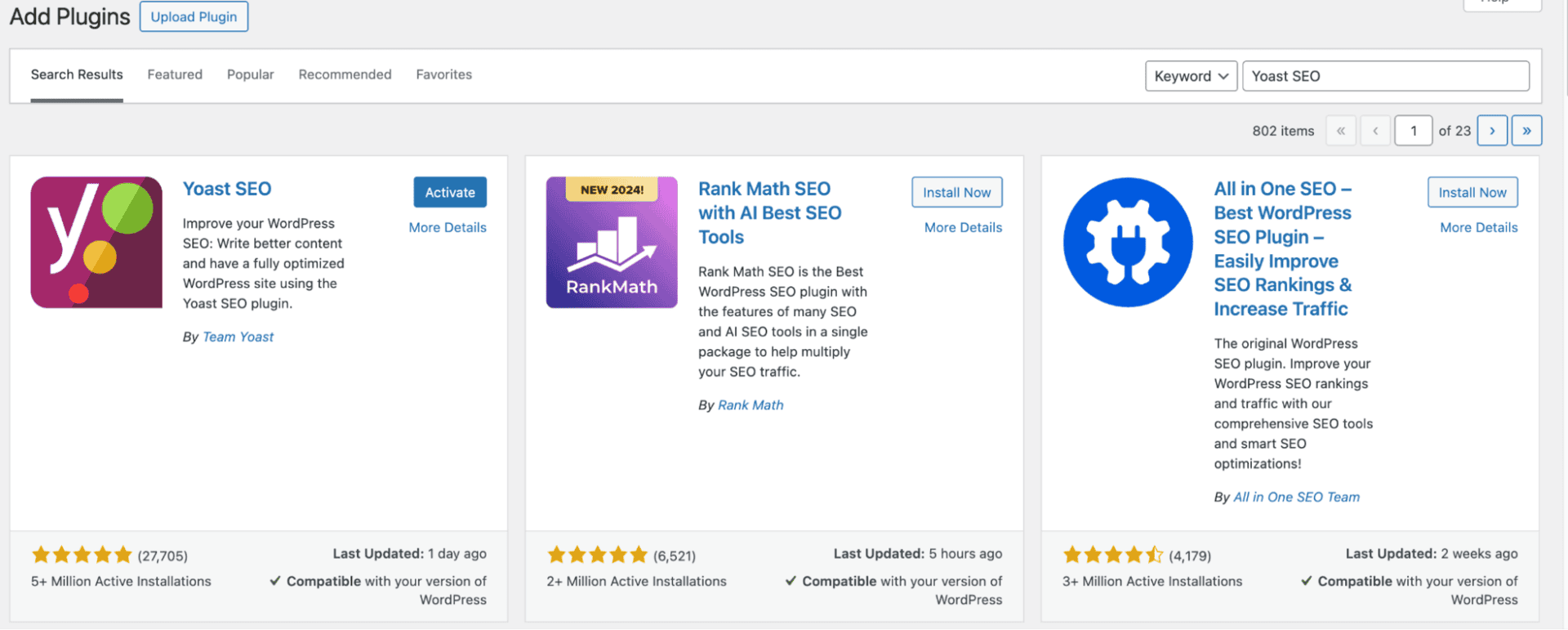The image size is (1568, 630).
Task: Activate the Yoast SEO plugin
Action: [x=450, y=192]
